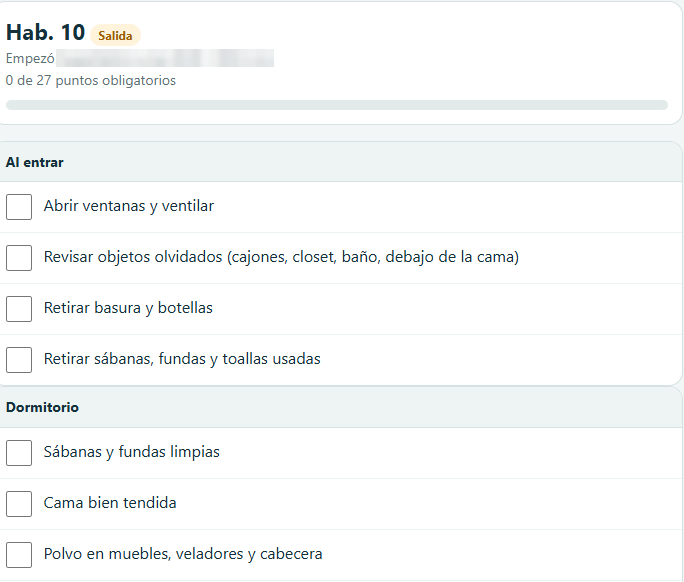Check 'Retirar sábanas, fundas y toallas usadas'
The image size is (684, 582).
click(19, 360)
